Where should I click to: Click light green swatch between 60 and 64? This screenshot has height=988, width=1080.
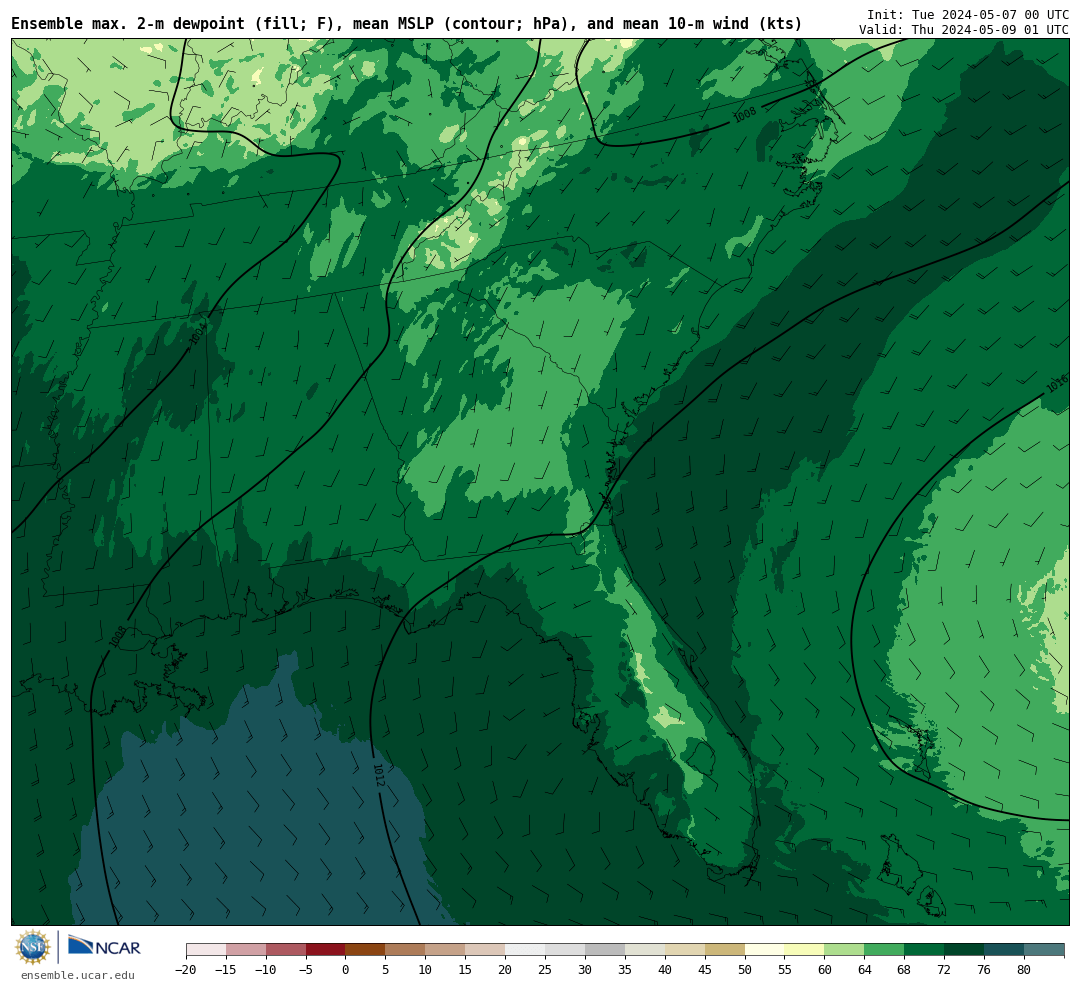(845, 950)
